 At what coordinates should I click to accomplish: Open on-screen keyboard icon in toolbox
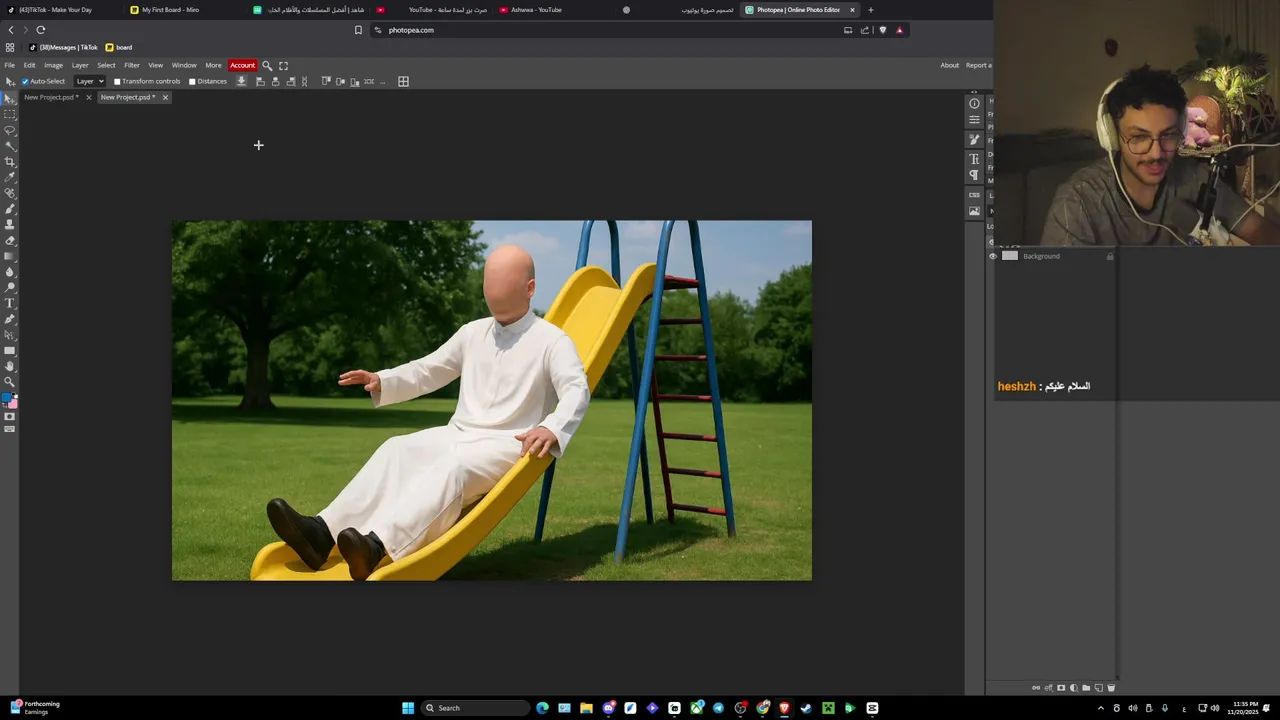coord(10,429)
